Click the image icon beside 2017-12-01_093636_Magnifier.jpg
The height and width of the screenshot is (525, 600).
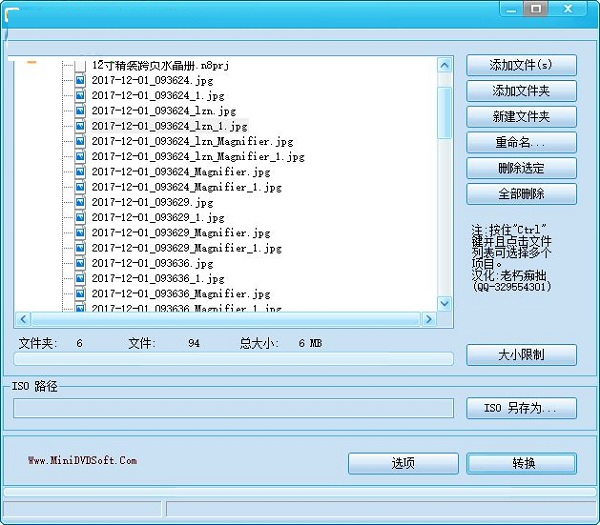(x=80, y=293)
